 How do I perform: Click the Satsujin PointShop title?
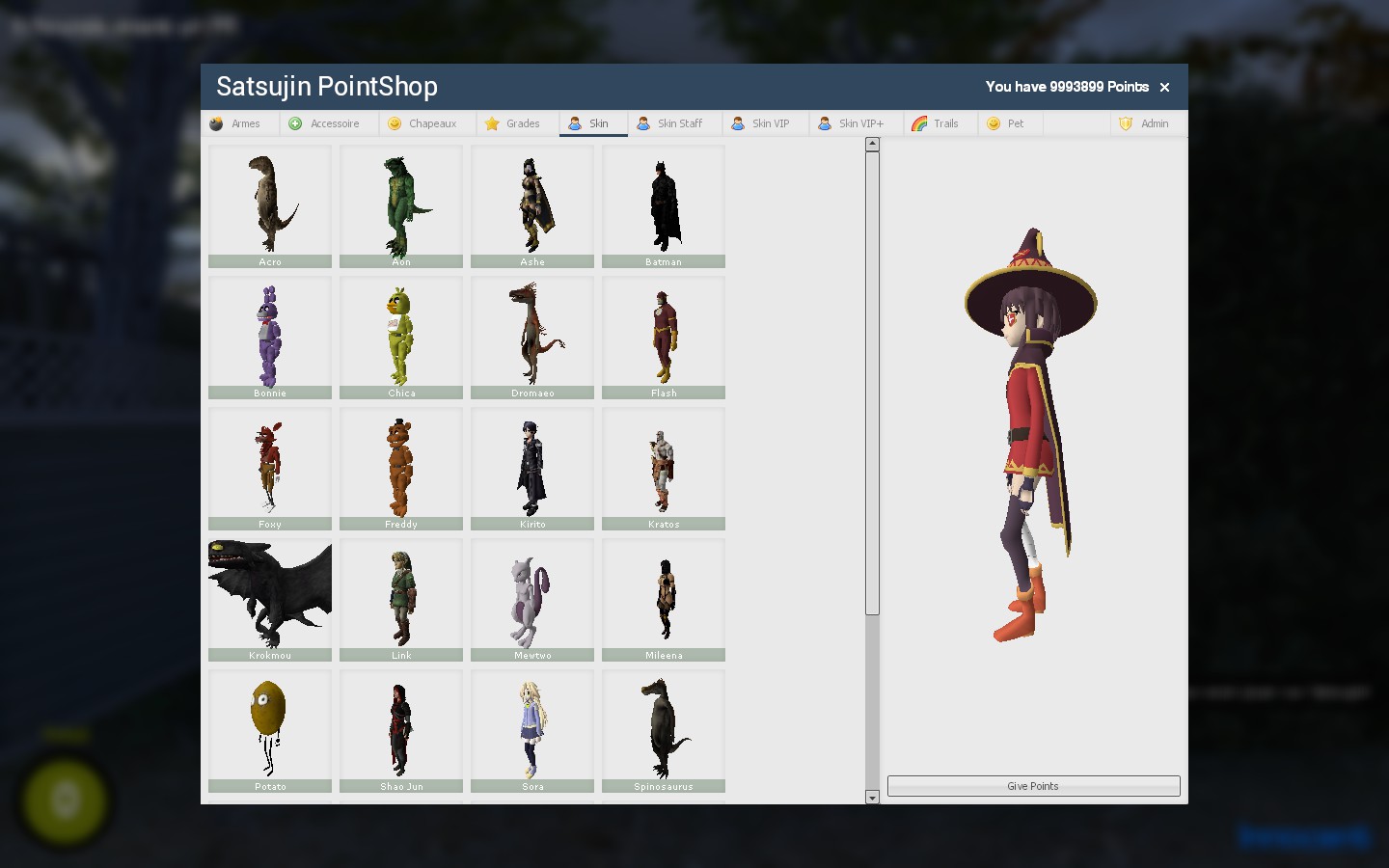[x=327, y=87]
